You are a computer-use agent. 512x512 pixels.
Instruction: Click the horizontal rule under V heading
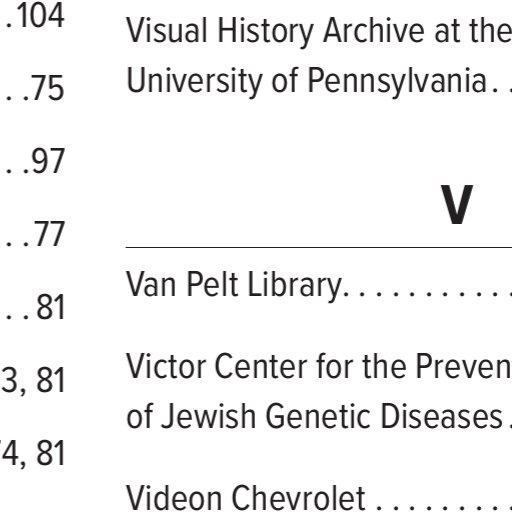(319, 248)
